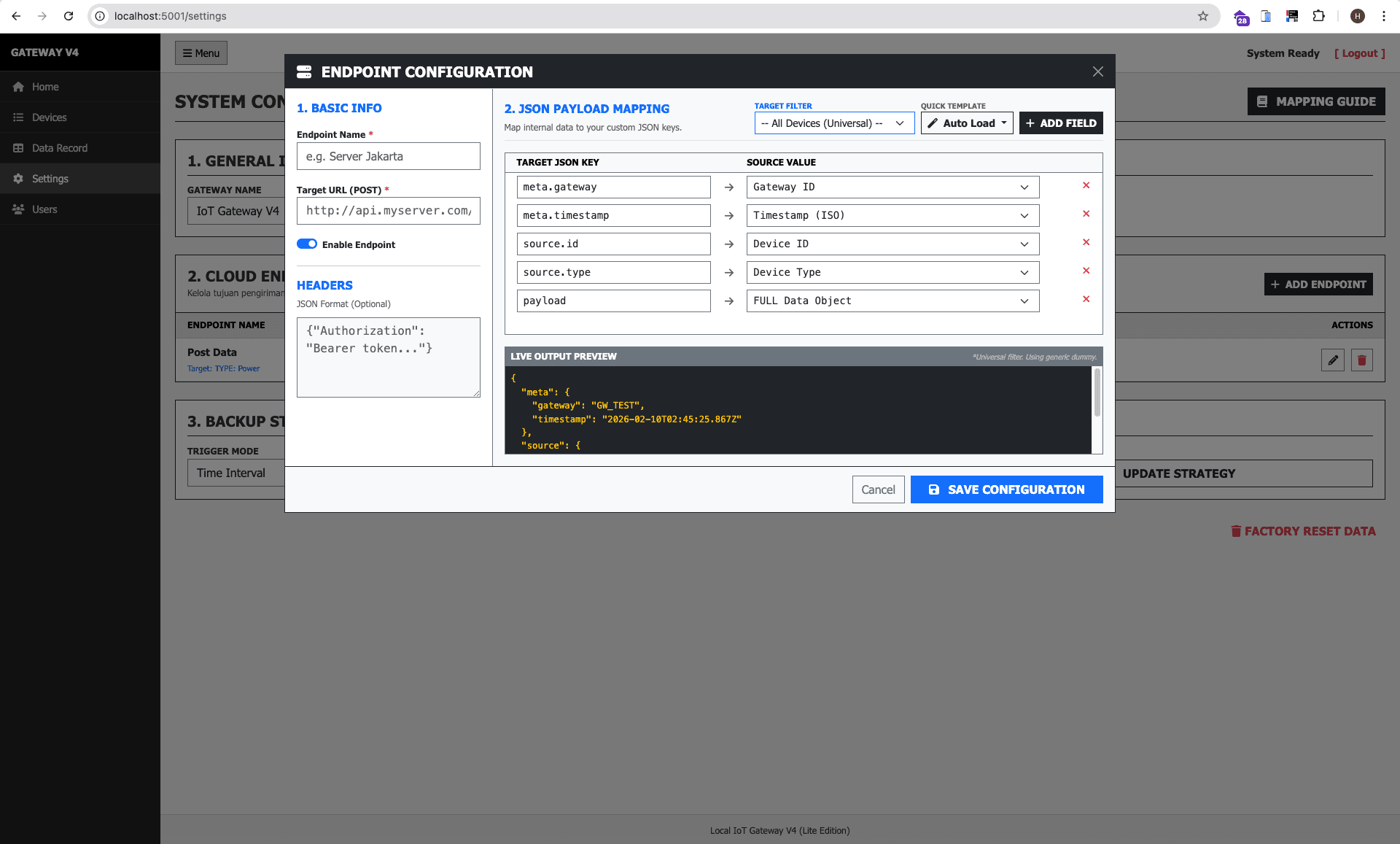Click the live output preview scrollbar

tap(1097, 393)
